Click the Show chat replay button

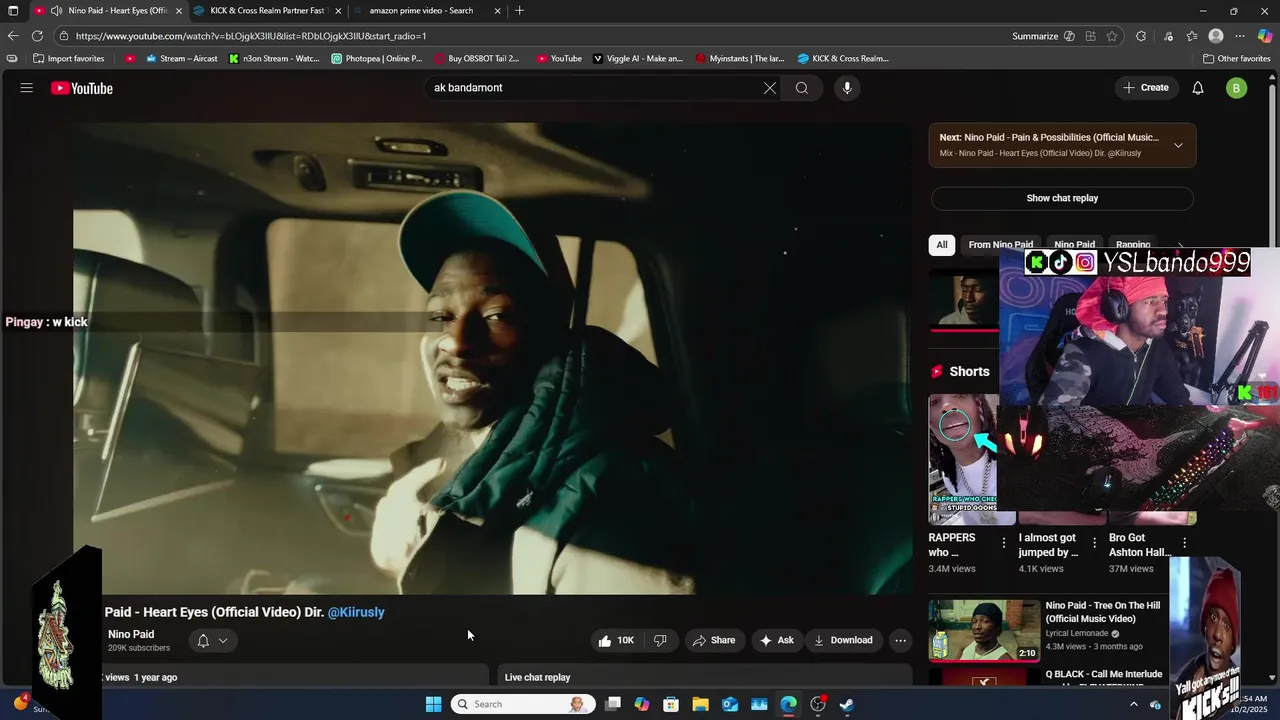pyautogui.click(x=1062, y=198)
